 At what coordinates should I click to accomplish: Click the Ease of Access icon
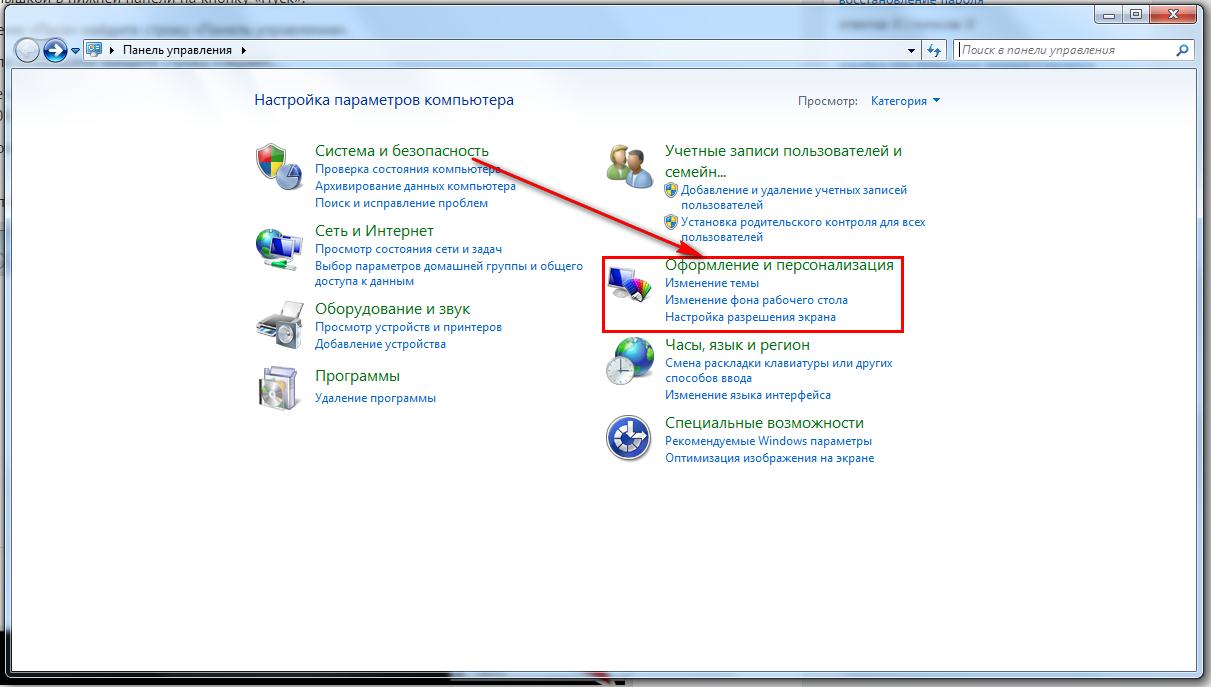(x=630, y=438)
